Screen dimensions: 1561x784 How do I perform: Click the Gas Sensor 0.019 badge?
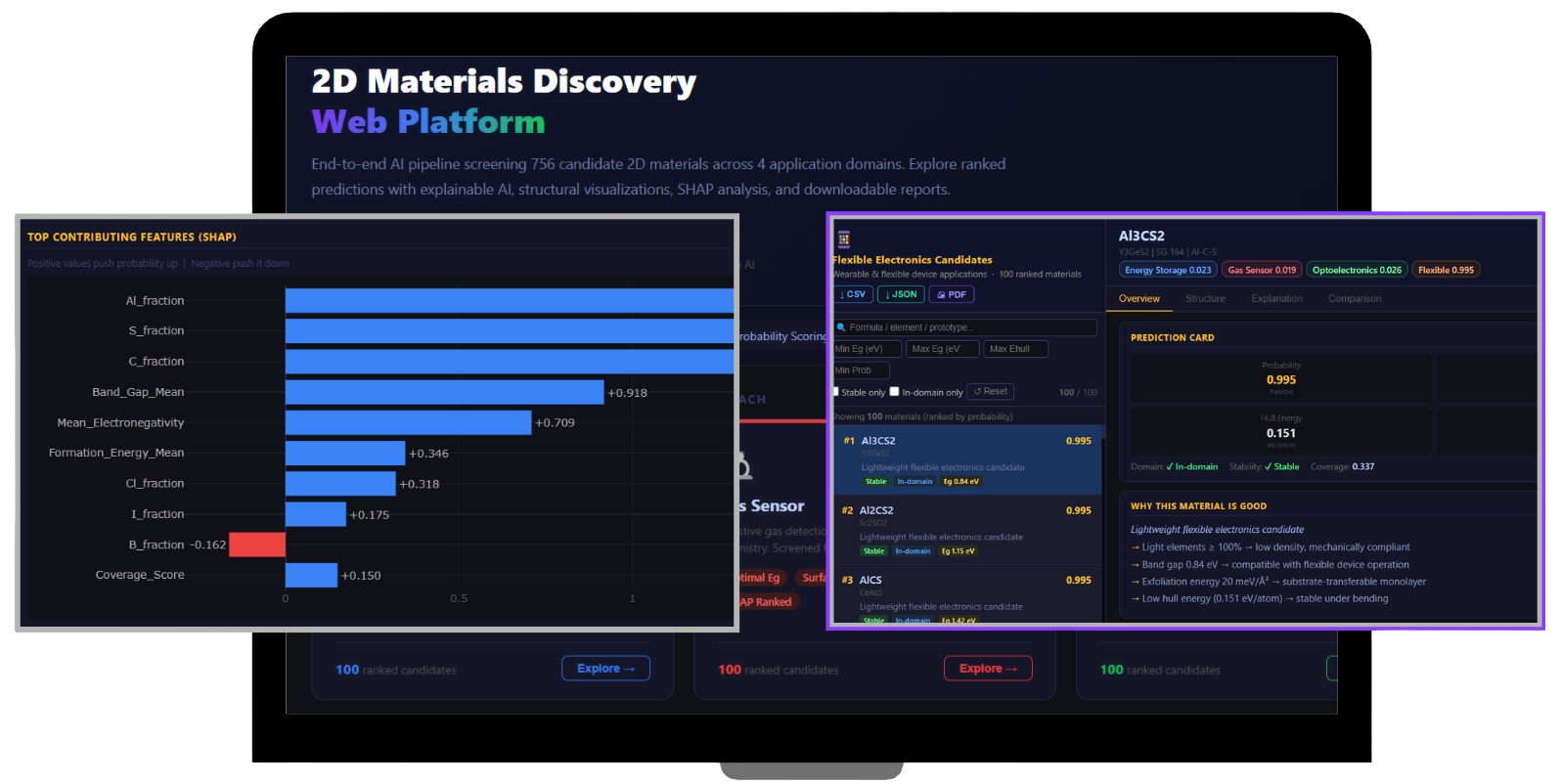tap(1262, 270)
